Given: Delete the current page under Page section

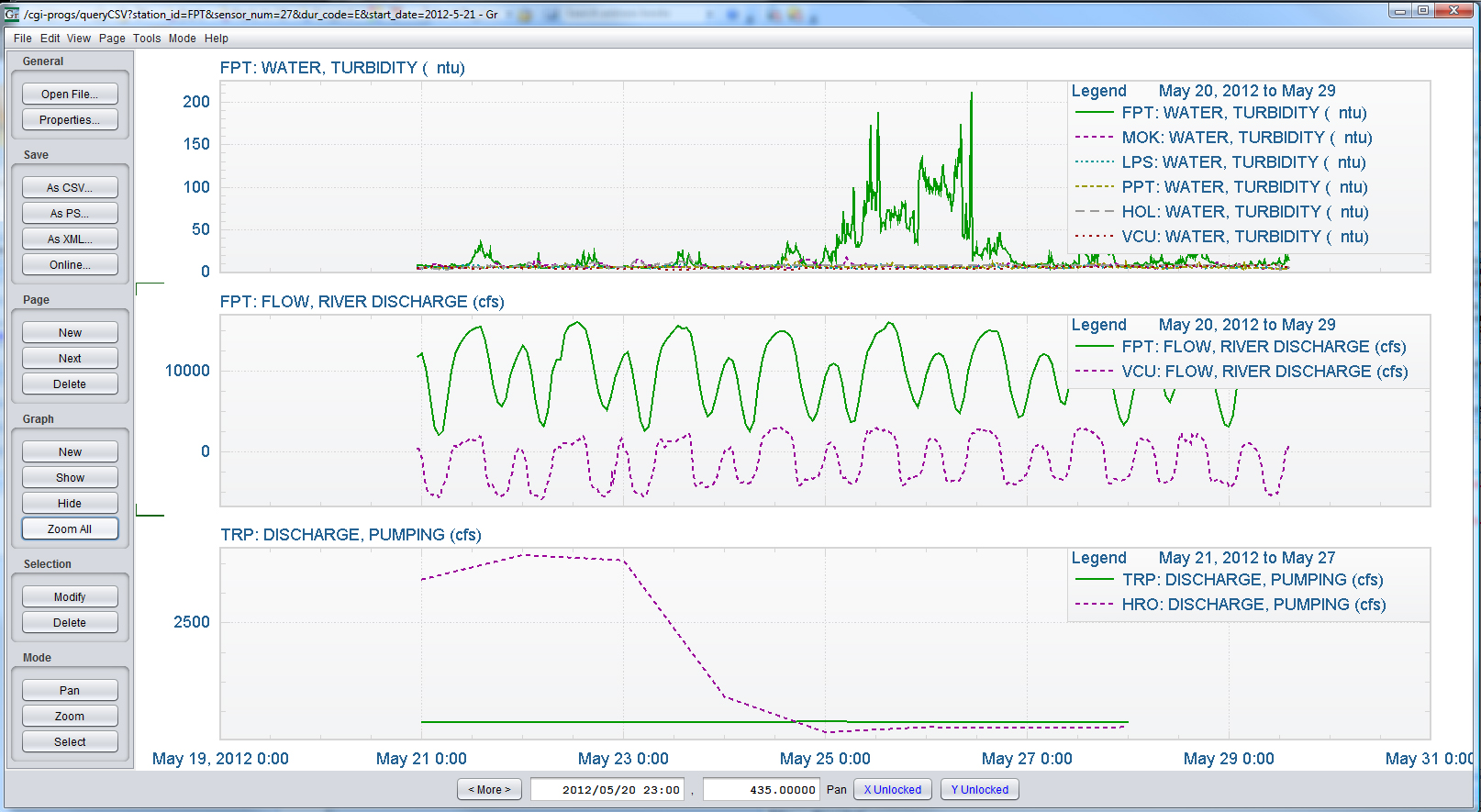Looking at the screenshot, I should click(x=70, y=384).
